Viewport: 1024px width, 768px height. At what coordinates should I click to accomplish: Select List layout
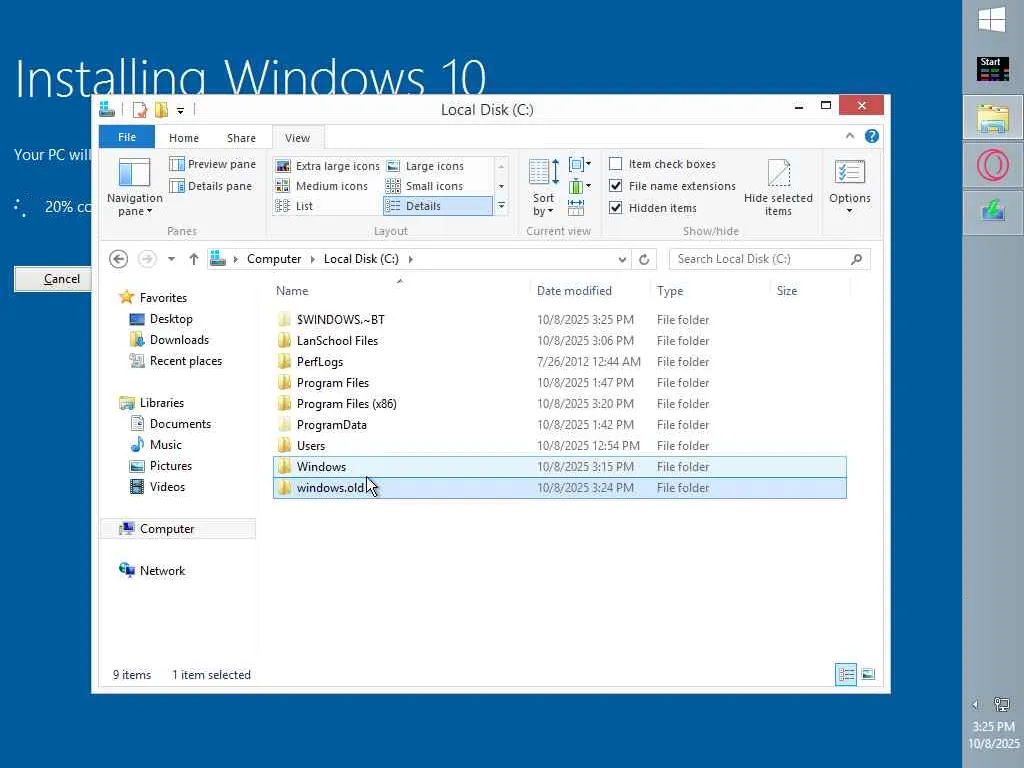pyautogui.click(x=294, y=206)
